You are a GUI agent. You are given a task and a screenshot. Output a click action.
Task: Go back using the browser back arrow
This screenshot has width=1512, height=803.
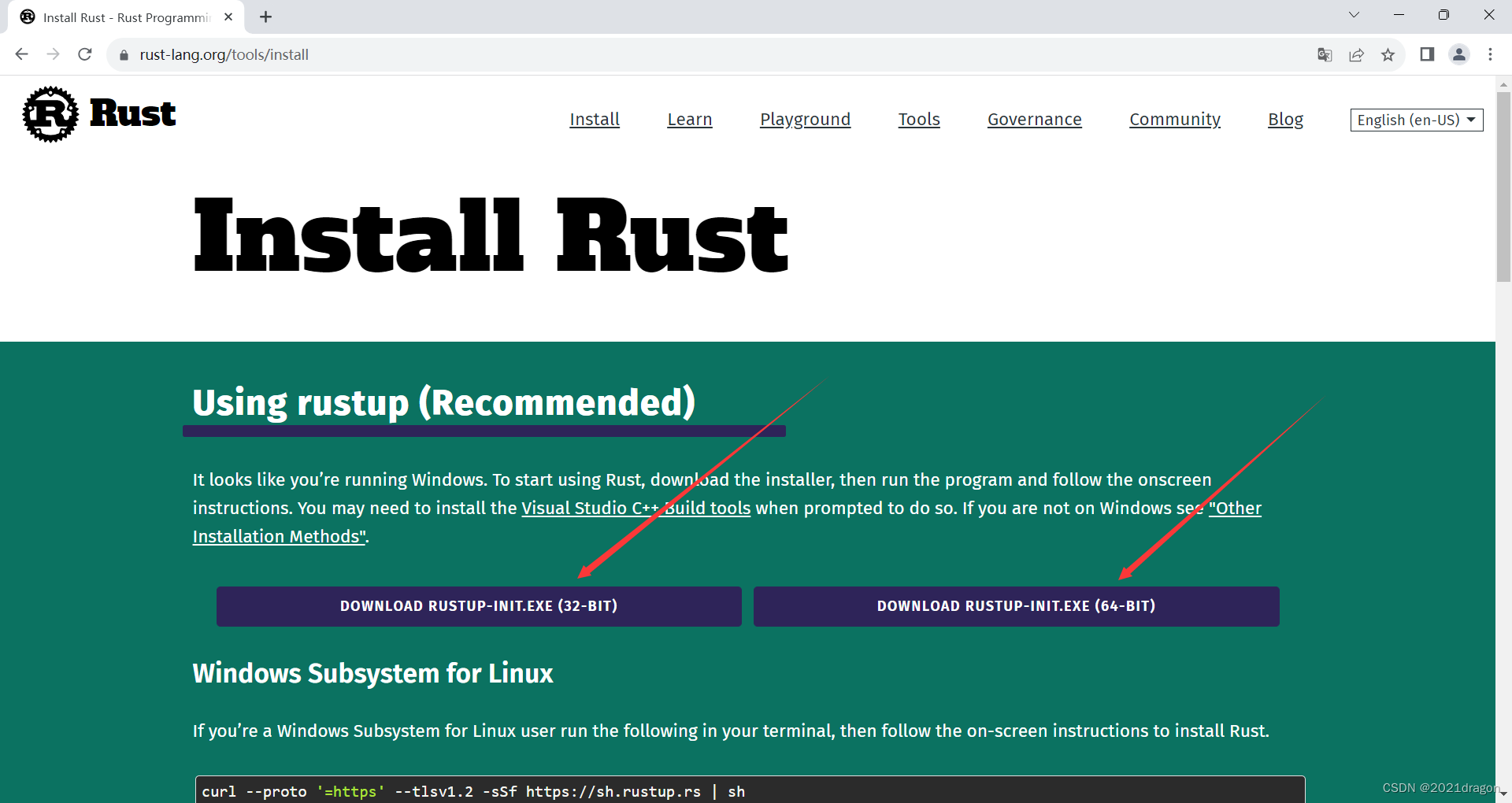pyautogui.click(x=22, y=54)
